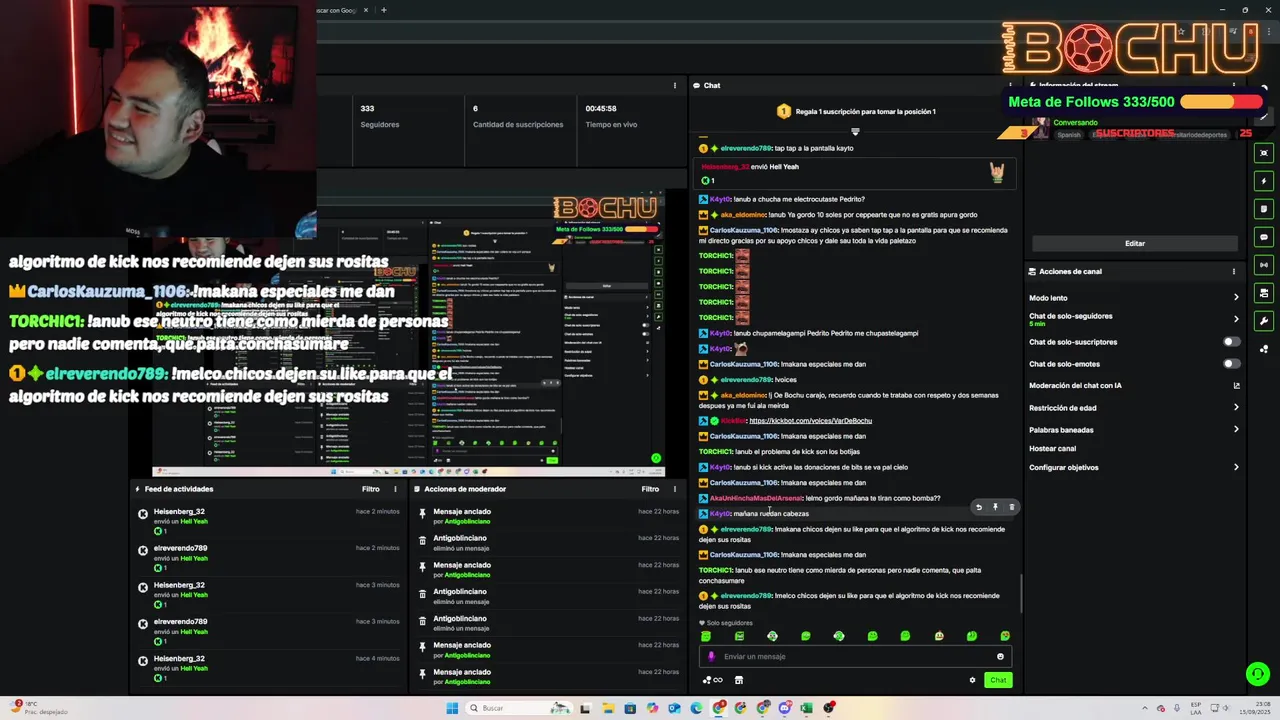Screen dimensions: 1280x720
Task: Click the wrench tools sidebar icon
Action: (1265, 321)
